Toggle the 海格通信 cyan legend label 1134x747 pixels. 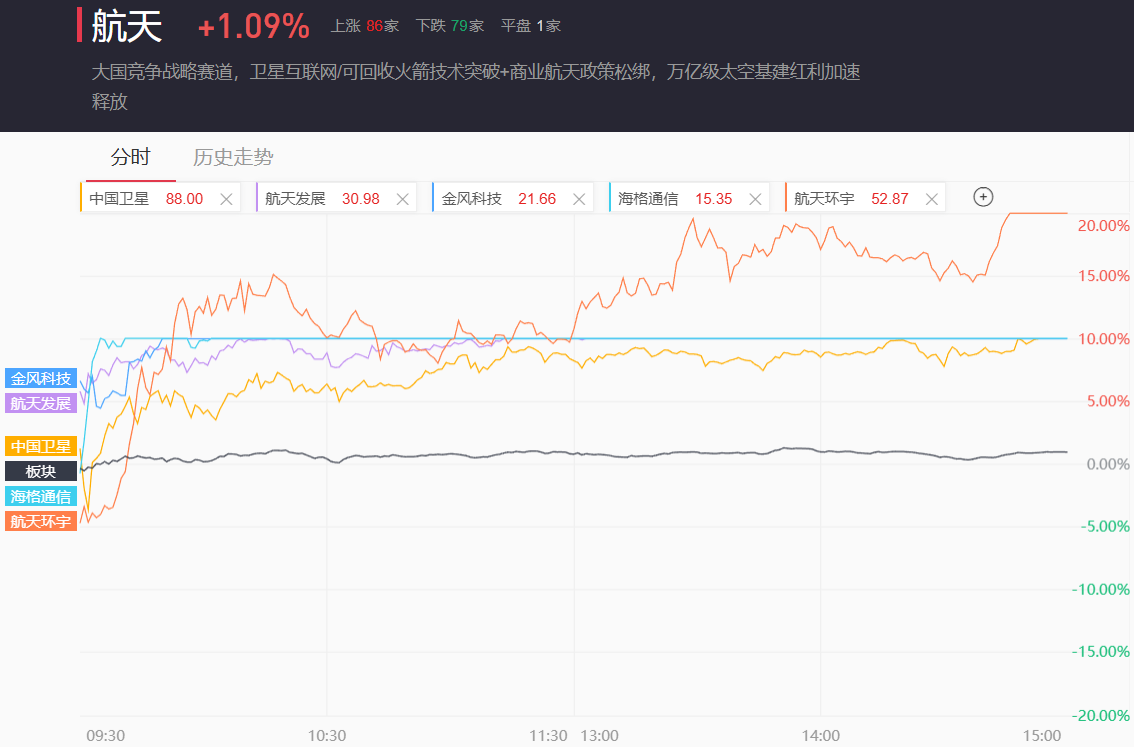[x=41, y=496]
